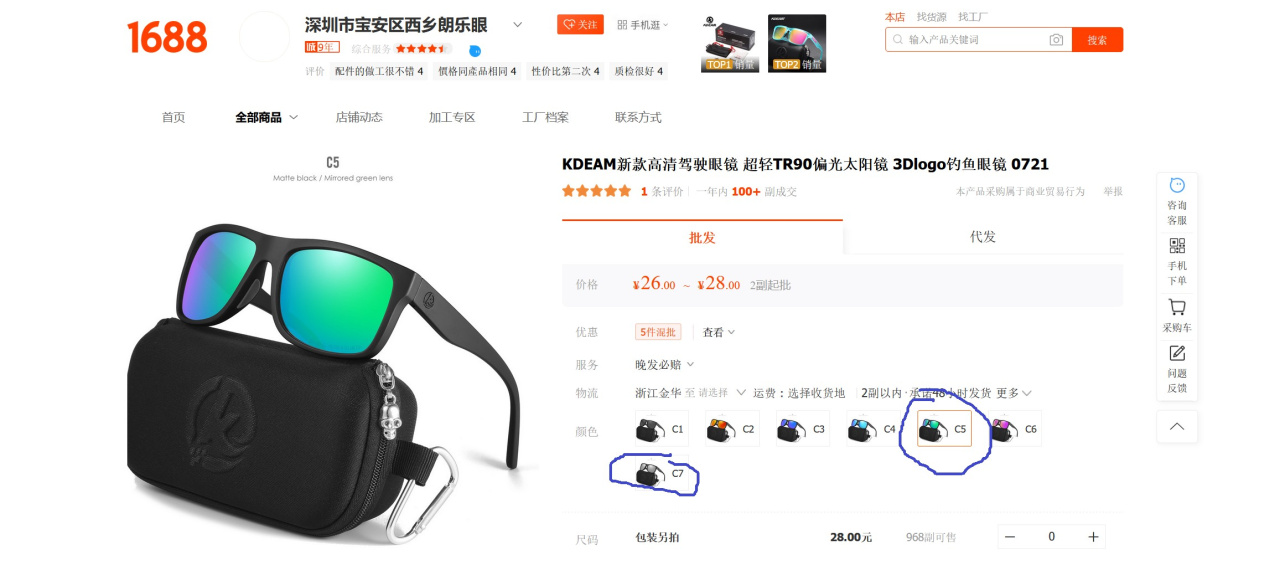Viewport: 1280px width, 570px height.
Task: Switch to the 代发 tab
Action: point(983,237)
